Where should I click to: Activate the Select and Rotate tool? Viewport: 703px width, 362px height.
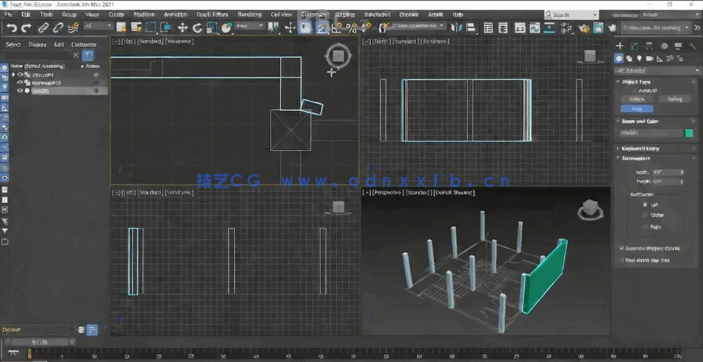point(197,28)
